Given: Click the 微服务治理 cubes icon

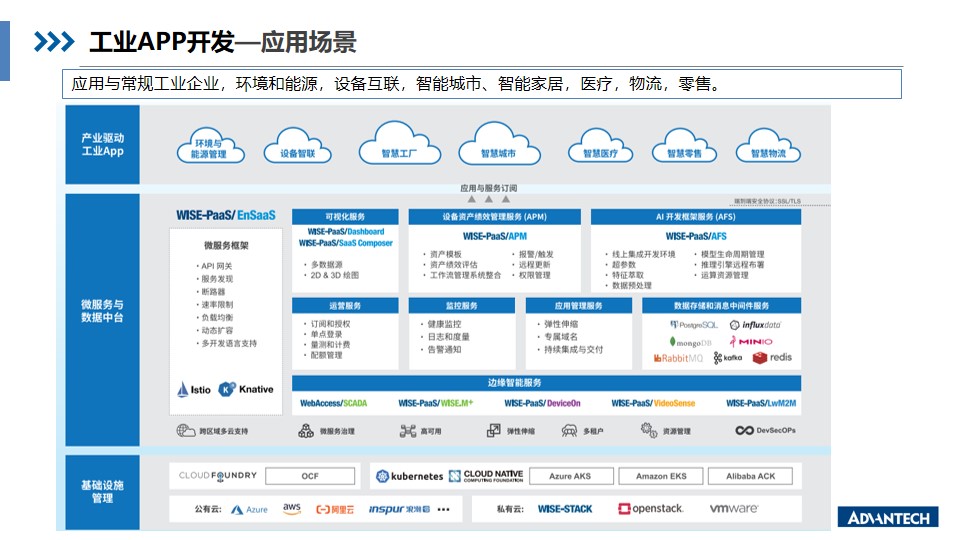Looking at the screenshot, I should click(x=306, y=430).
